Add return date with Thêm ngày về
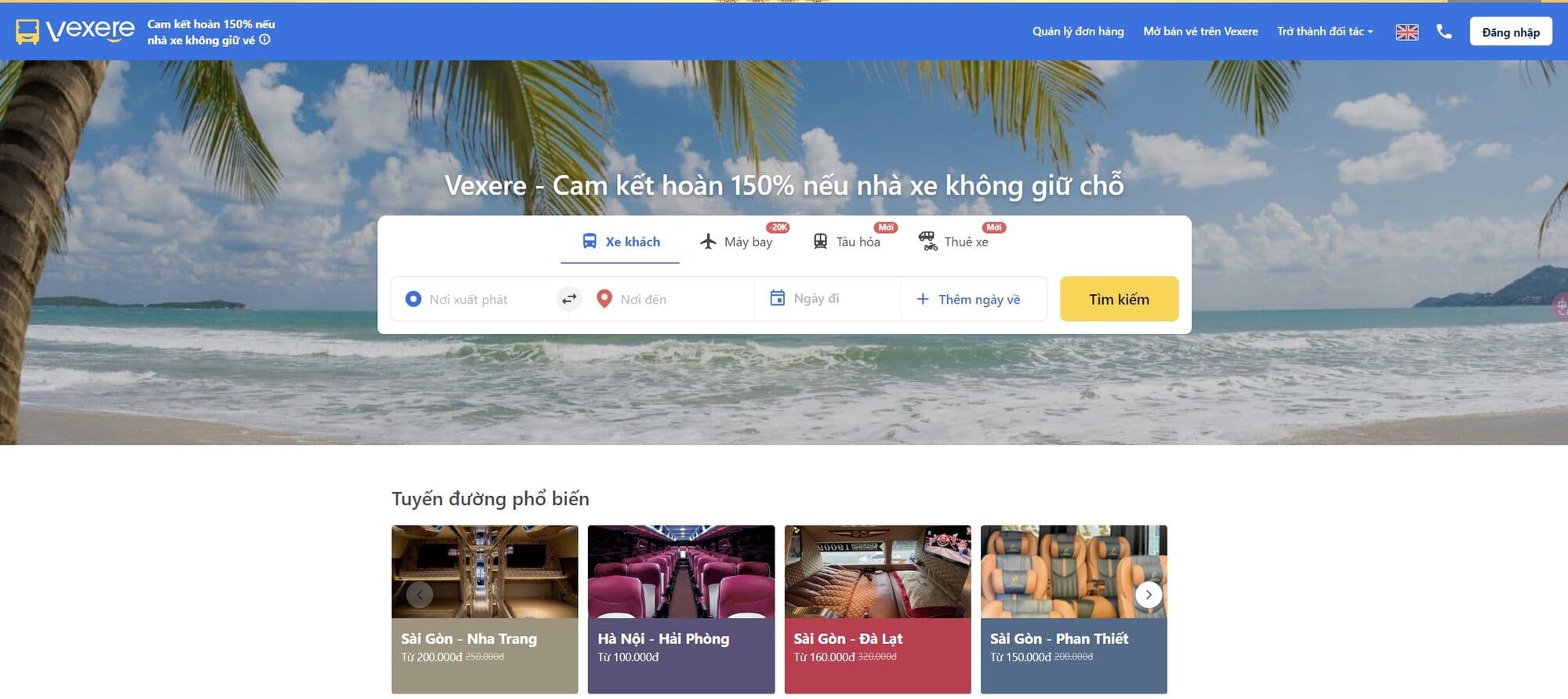The height and width of the screenshot is (699, 1568). tap(968, 299)
